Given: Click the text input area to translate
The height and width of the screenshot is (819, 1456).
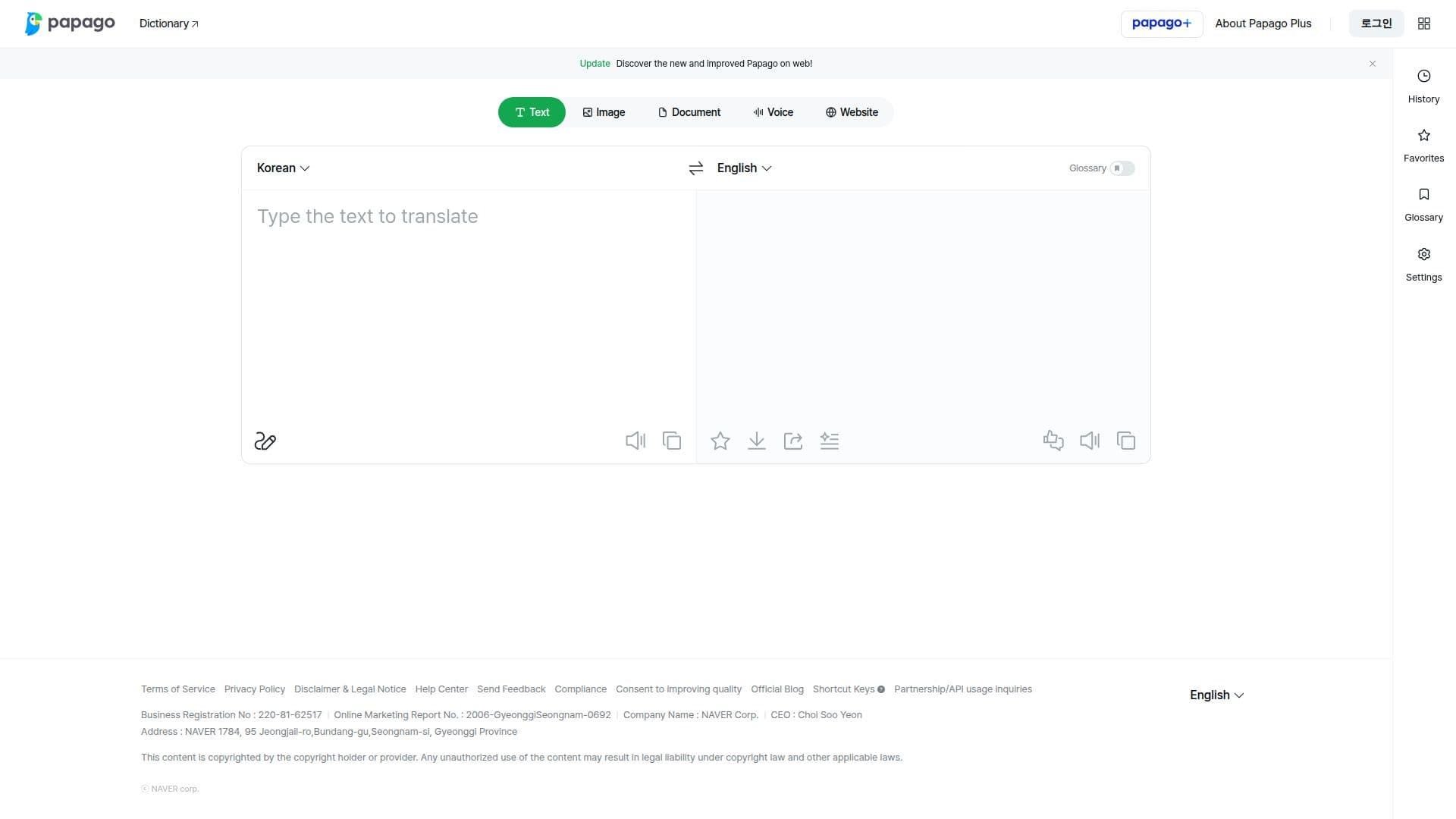Looking at the screenshot, I should [x=469, y=303].
